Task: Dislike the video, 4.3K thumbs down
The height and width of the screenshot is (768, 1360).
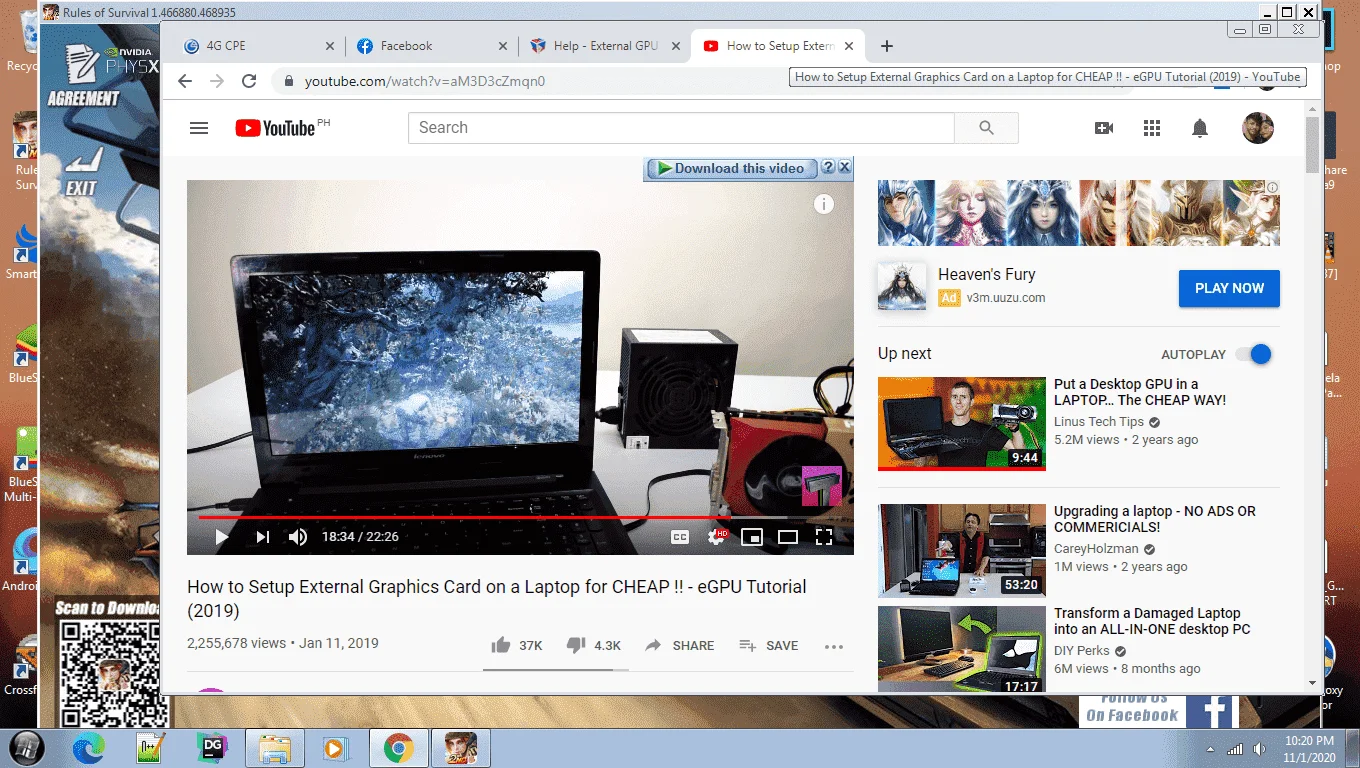Action: click(x=594, y=646)
